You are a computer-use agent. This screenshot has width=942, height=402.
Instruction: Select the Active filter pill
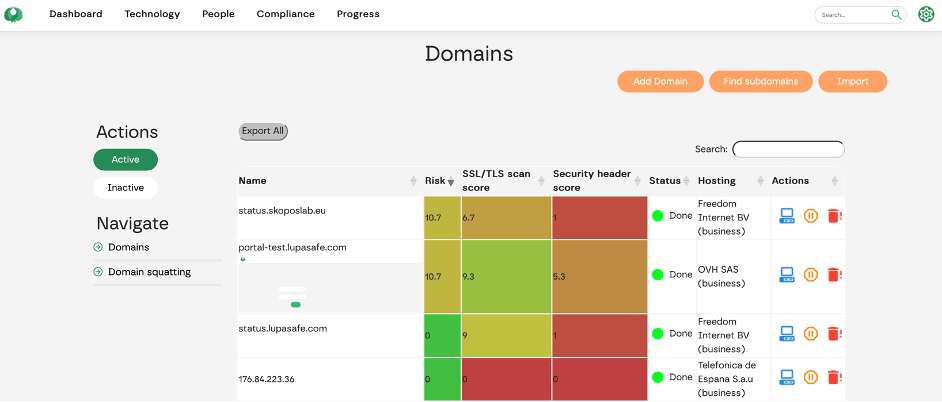click(x=125, y=160)
